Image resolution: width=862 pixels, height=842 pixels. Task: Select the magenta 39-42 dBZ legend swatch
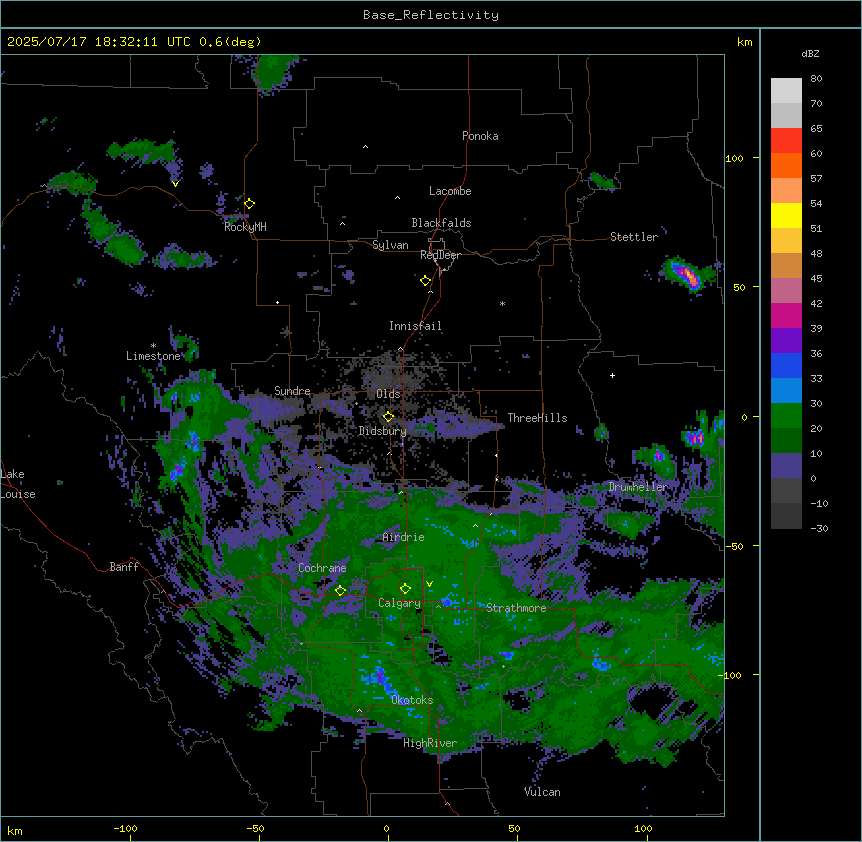[x=786, y=315]
